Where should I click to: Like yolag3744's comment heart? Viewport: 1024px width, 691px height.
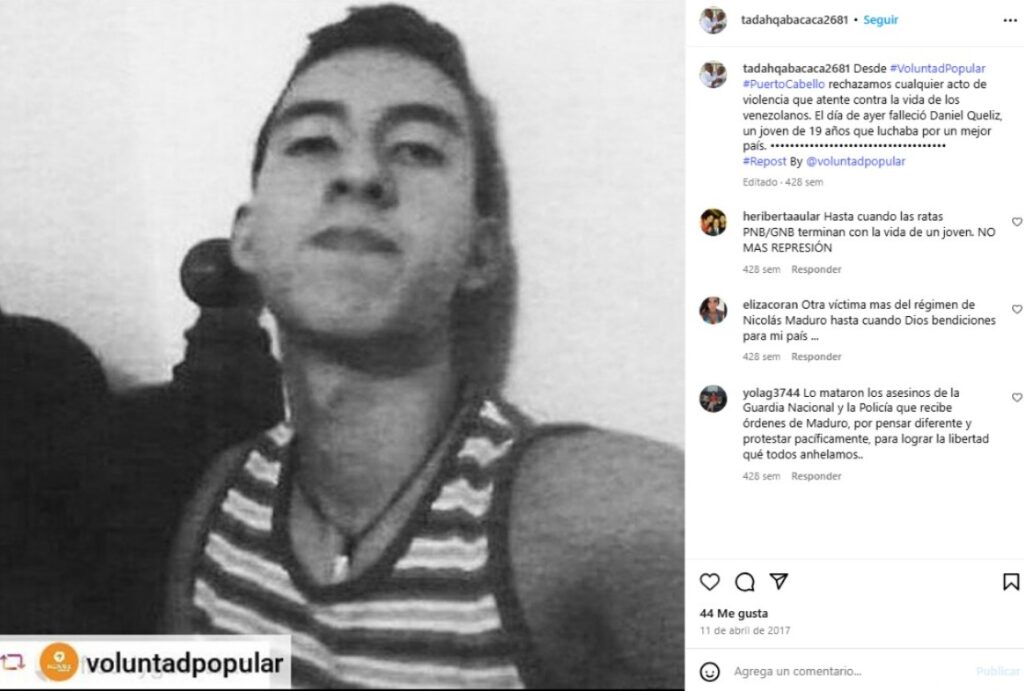1017,397
